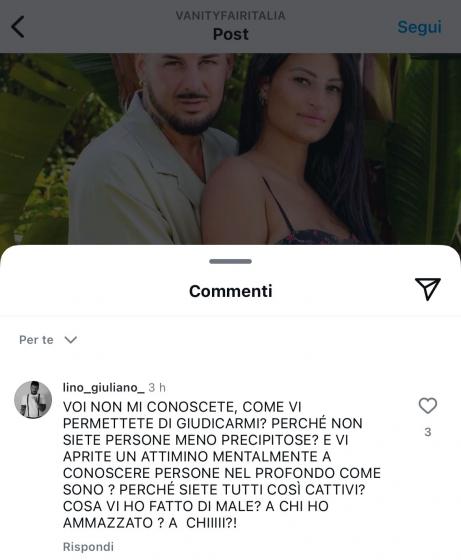The width and height of the screenshot is (461, 560).
Task: Tap the Post title in header
Action: 230,34
